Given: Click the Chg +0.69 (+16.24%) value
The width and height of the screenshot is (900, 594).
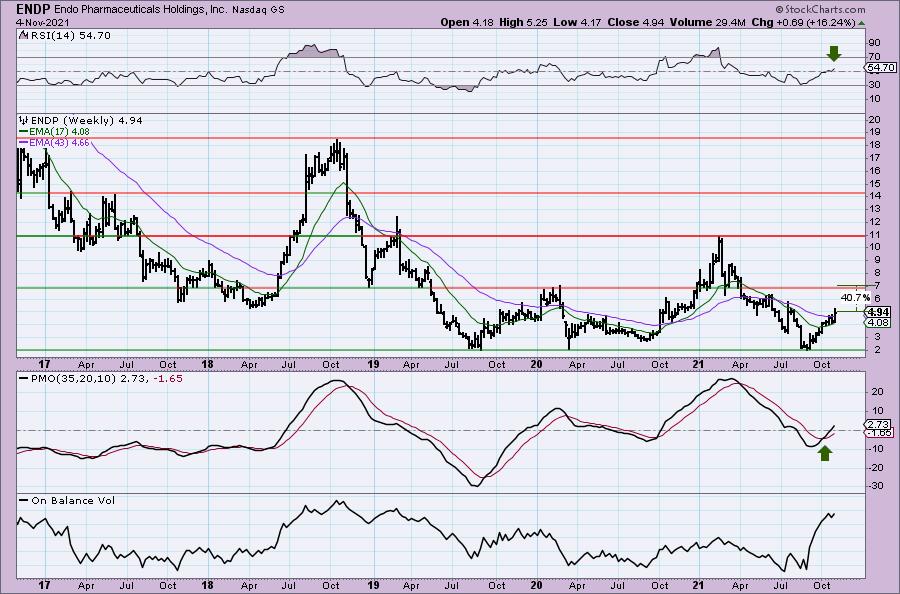Looking at the screenshot, I should [804, 22].
